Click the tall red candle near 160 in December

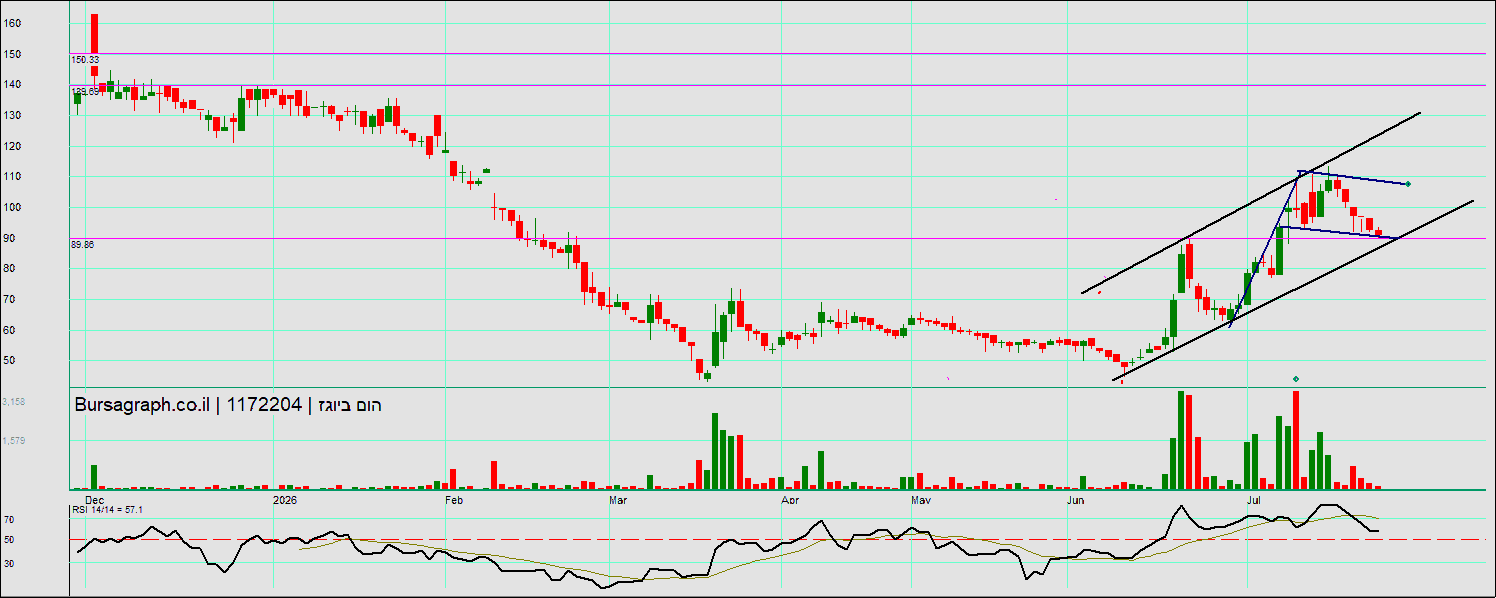click(94, 33)
